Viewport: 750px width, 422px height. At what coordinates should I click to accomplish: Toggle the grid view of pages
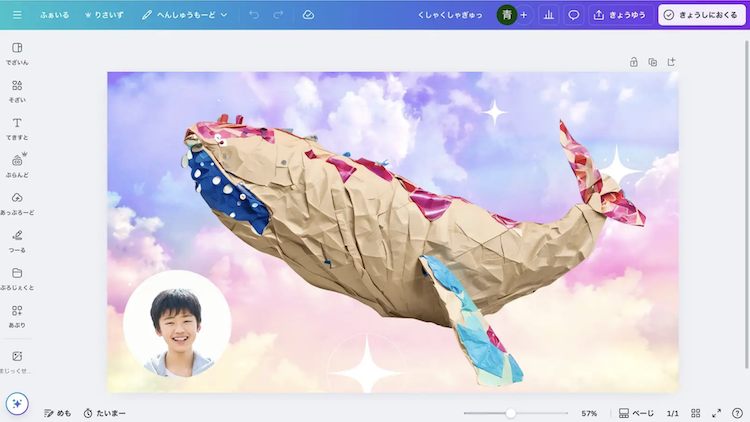(x=696, y=413)
